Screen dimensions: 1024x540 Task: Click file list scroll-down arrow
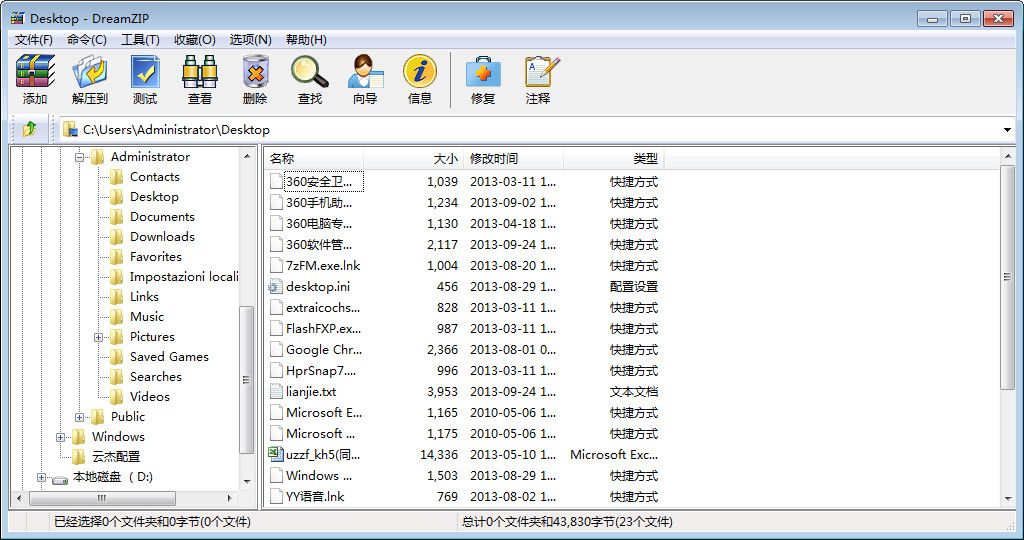(1007, 500)
